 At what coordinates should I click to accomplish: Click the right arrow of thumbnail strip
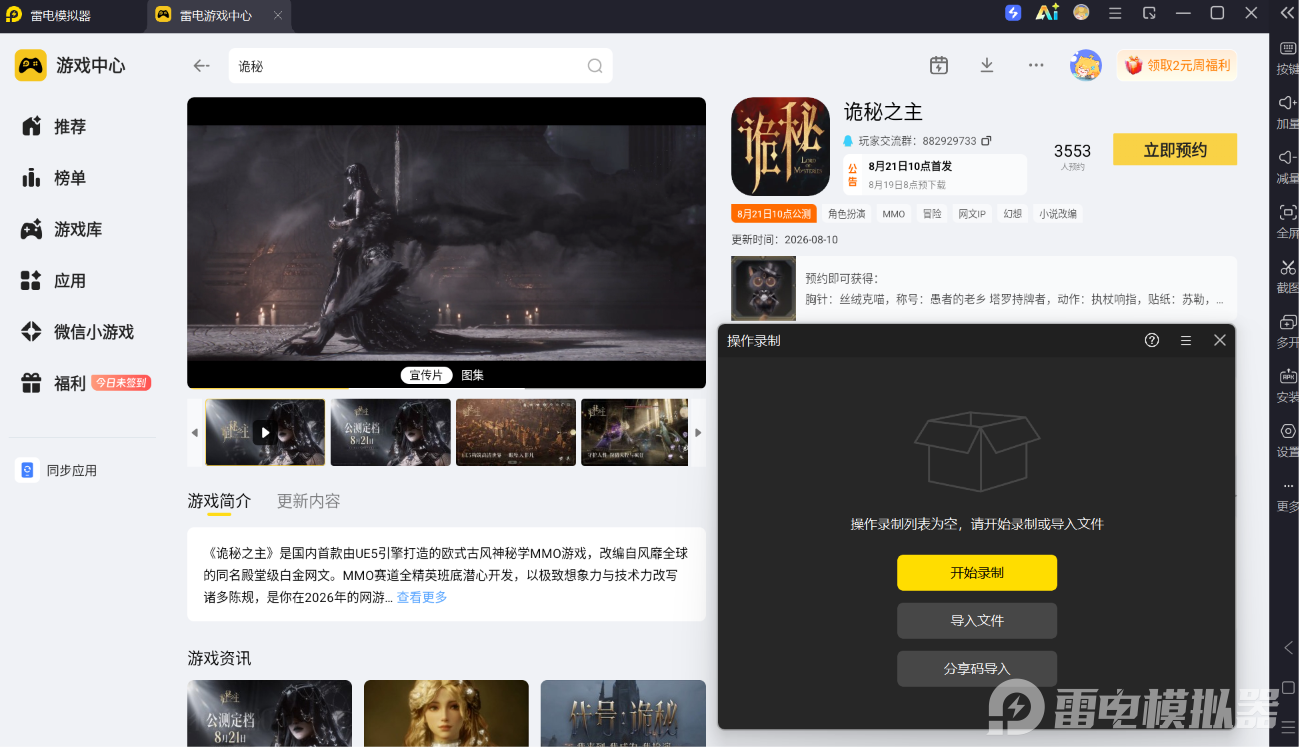coord(698,433)
